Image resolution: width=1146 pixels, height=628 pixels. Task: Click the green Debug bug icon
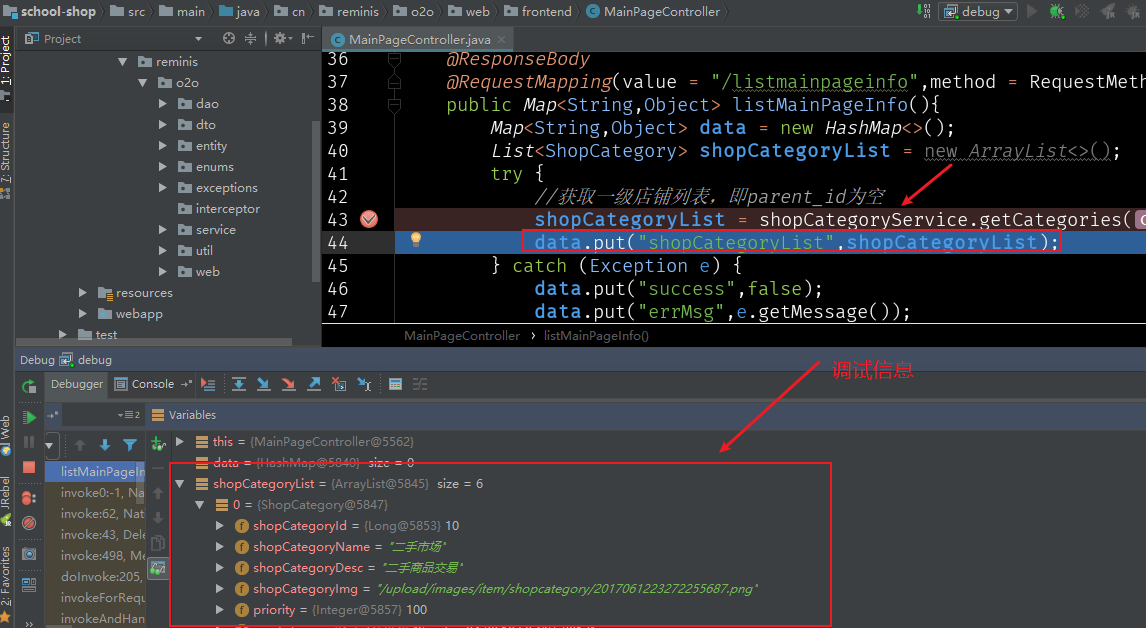[x=1057, y=11]
